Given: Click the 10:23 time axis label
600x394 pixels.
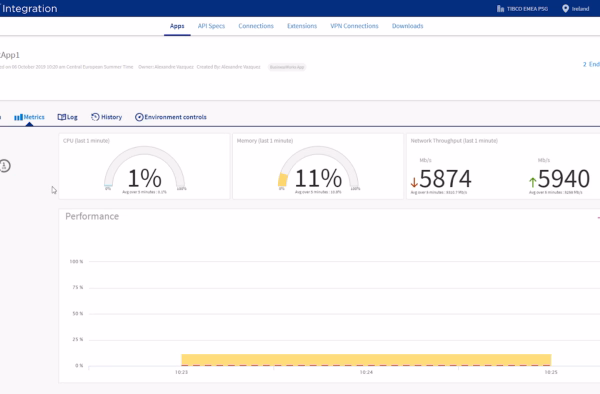Looking at the screenshot, I should coord(181,372).
